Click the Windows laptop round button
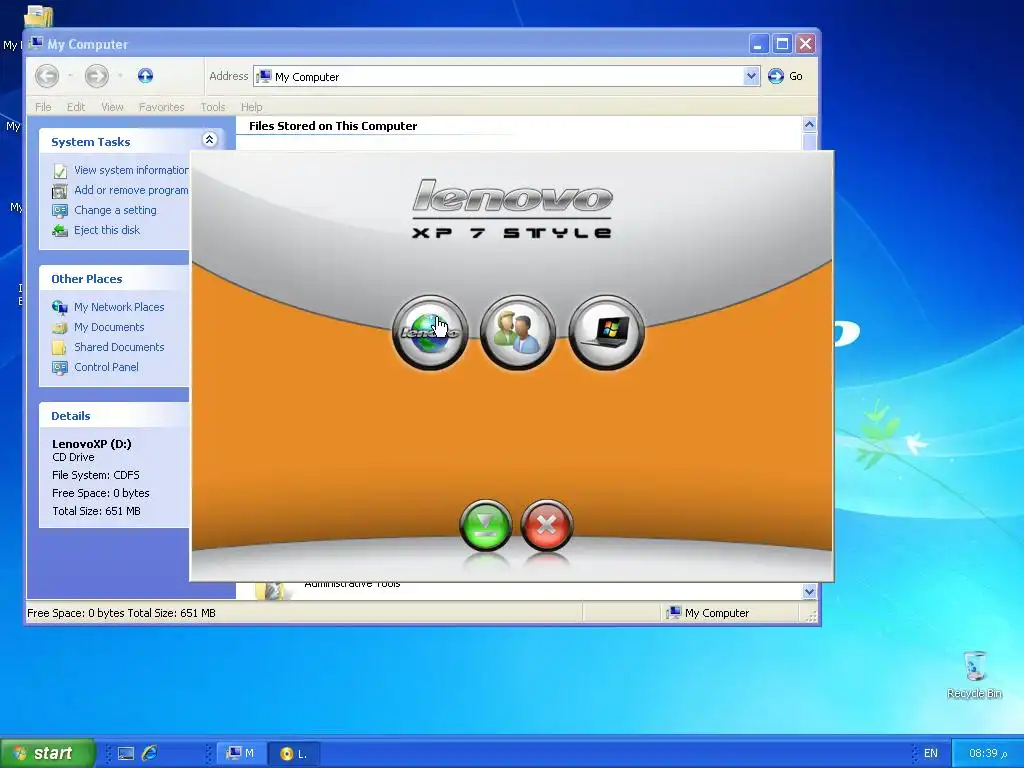Image resolution: width=1024 pixels, height=768 pixels. [x=607, y=333]
